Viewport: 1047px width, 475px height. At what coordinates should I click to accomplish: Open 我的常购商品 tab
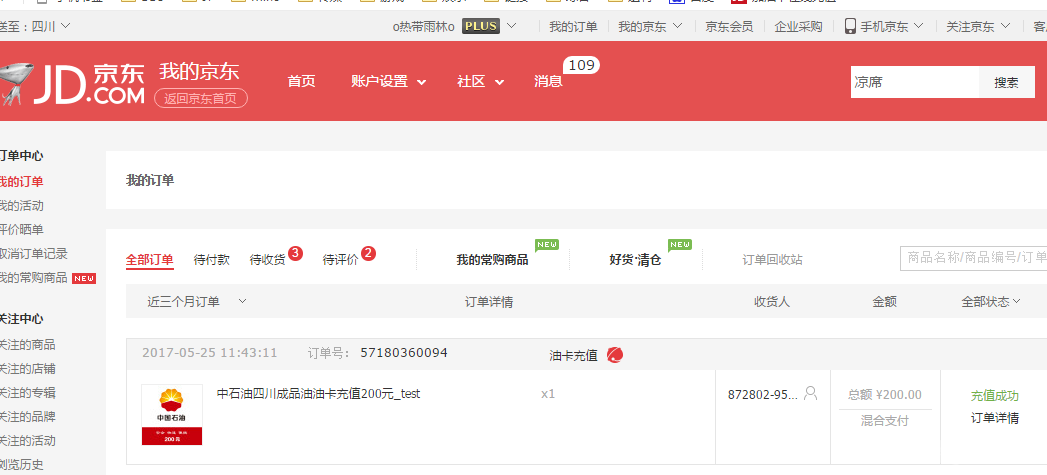pyautogui.click(x=492, y=260)
